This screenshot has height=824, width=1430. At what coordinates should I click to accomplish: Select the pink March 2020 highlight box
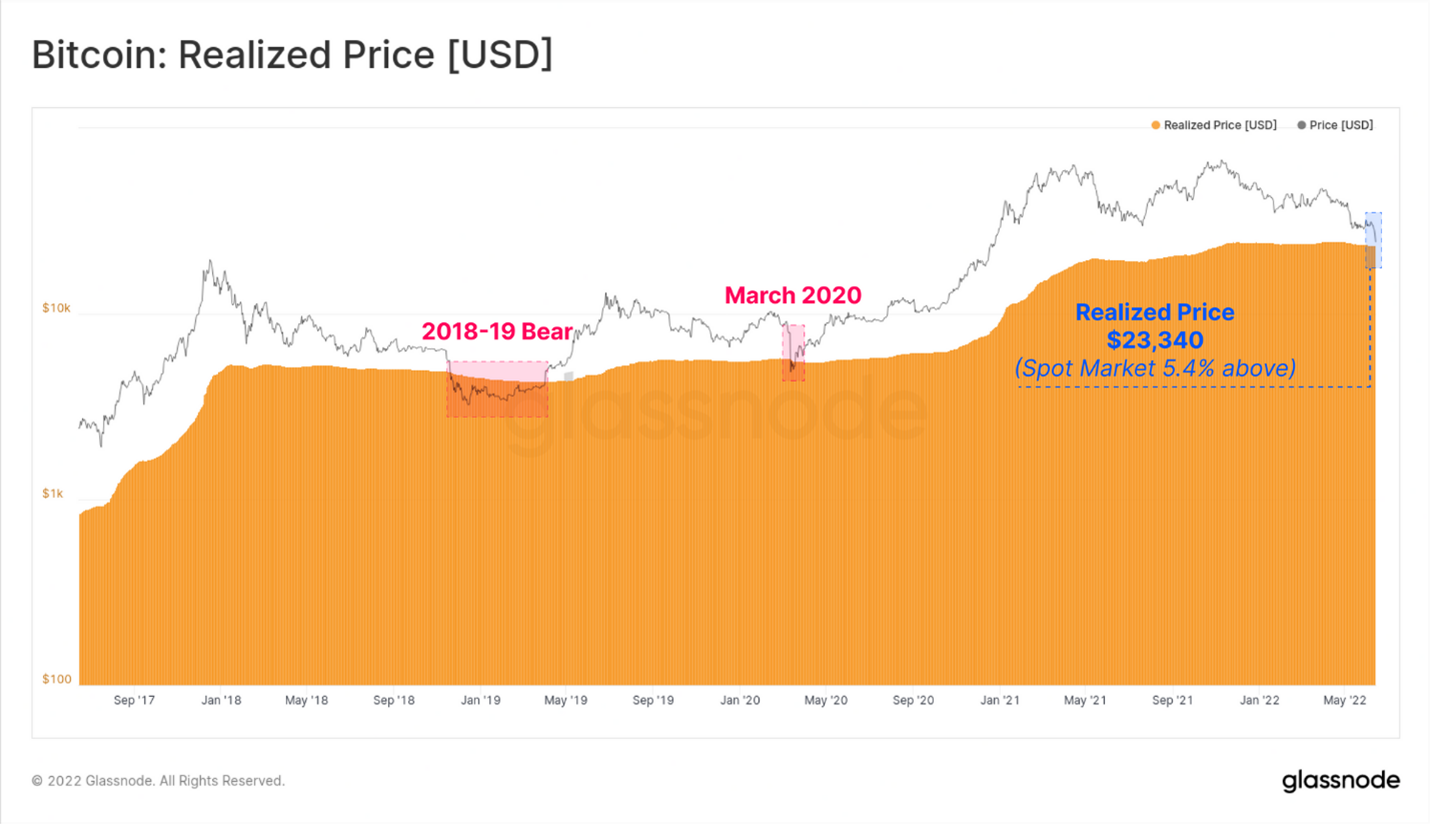pyautogui.click(x=793, y=352)
